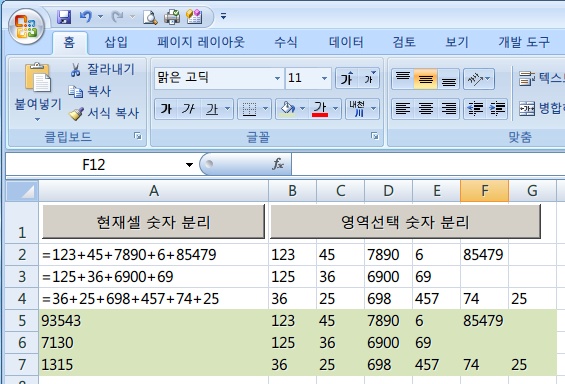Click the people icon in quick access toolbar
Image resolution: width=565 pixels, height=384 pixels.
(x=194, y=17)
